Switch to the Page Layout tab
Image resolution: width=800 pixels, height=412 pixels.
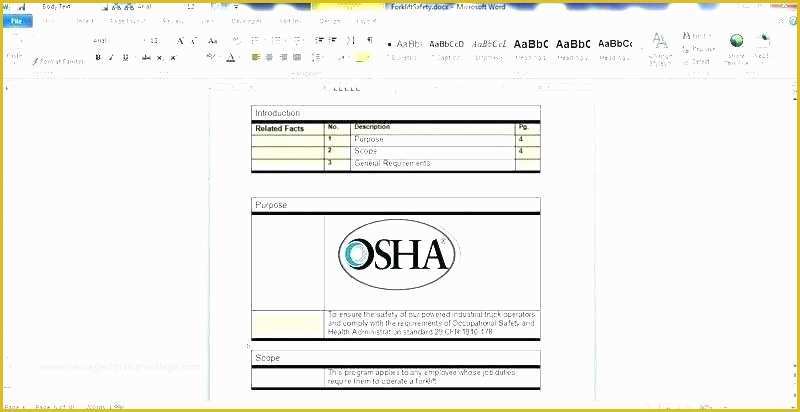(127, 21)
